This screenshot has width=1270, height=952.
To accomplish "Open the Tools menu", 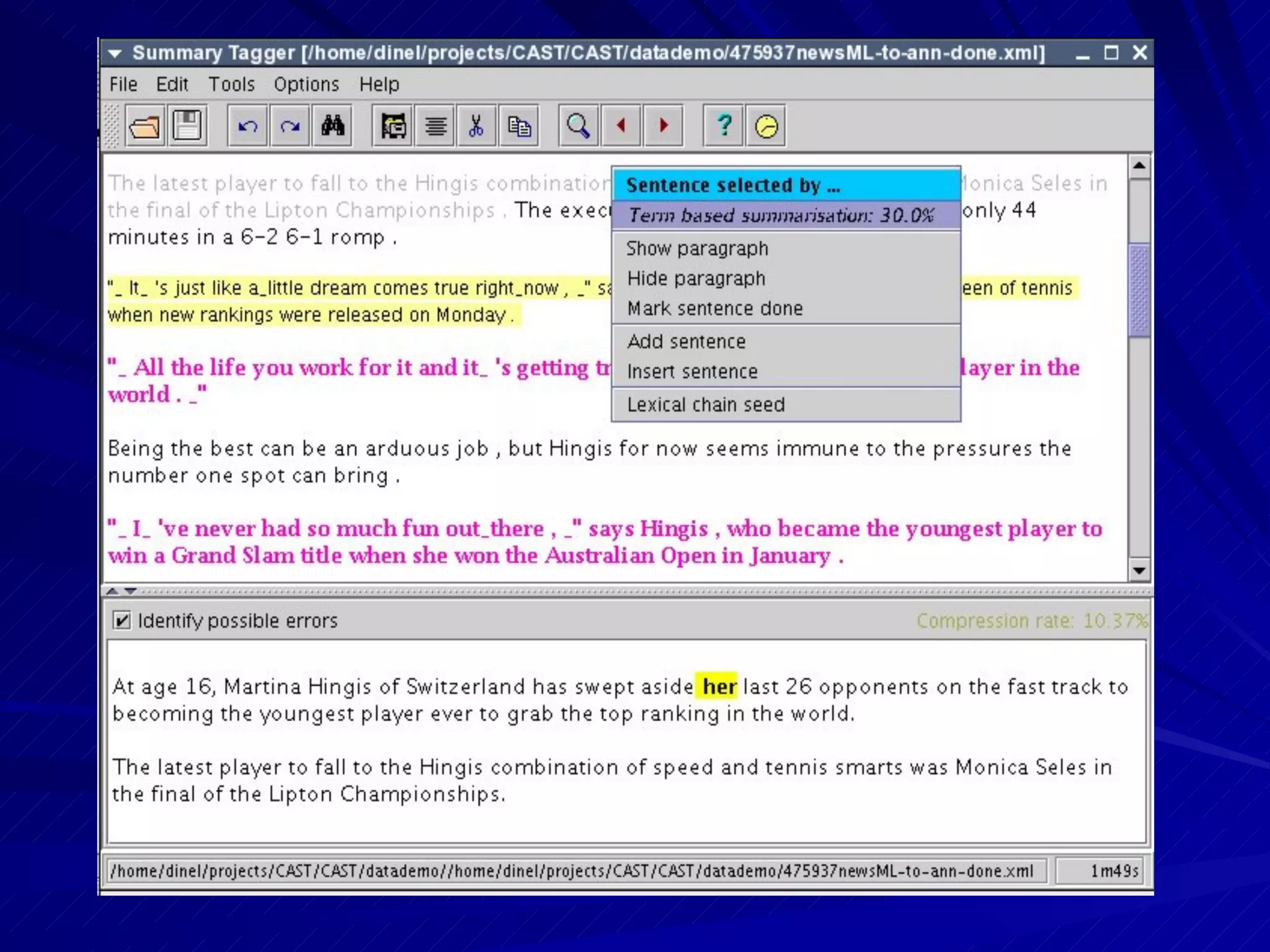I will [x=231, y=84].
